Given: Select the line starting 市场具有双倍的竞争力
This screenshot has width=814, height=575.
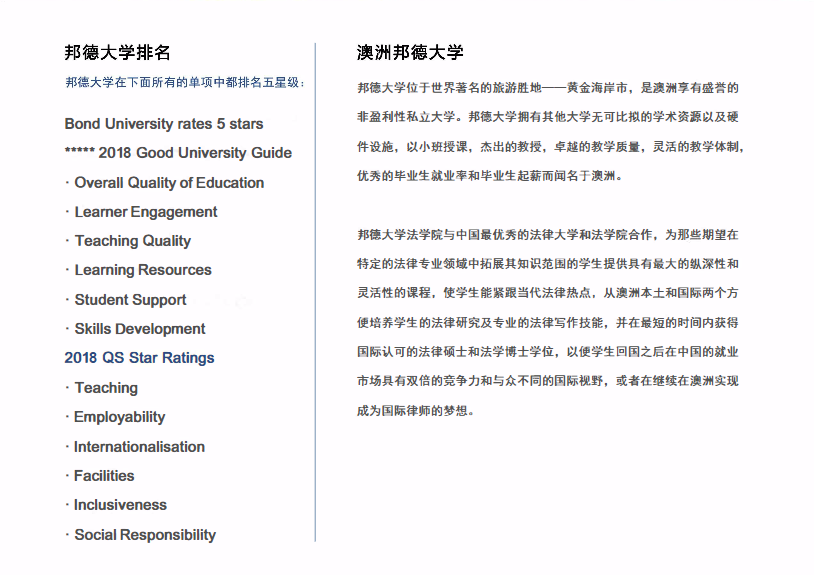Looking at the screenshot, I should click(x=548, y=381).
